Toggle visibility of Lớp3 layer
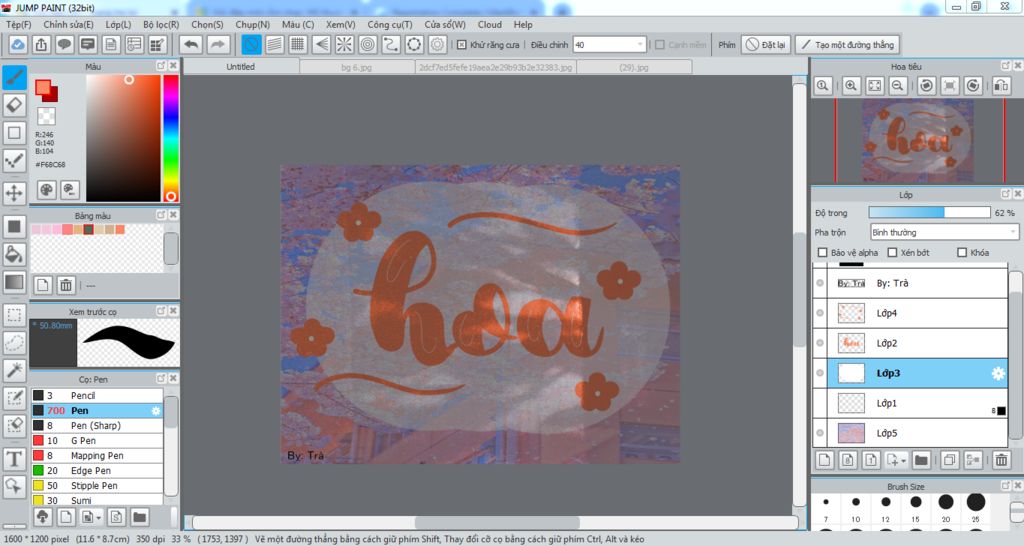1024x546 pixels. (820, 373)
